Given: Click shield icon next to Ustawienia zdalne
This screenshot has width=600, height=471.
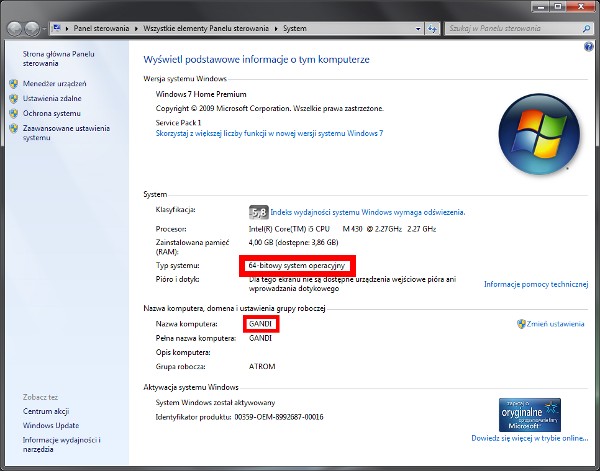Looking at the screenshot, I should pos(14,99).
